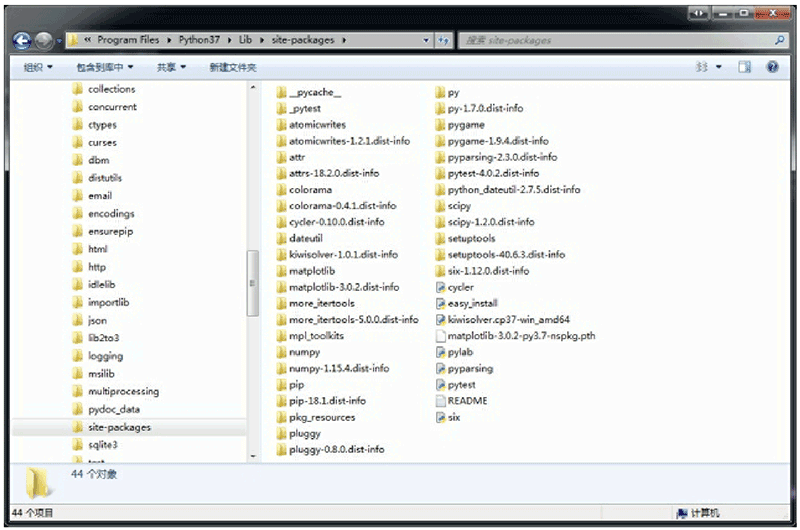800x530 pixels.
Task: Select six-1.12.0.dist-info folder name
Action: tap(488, 271)
